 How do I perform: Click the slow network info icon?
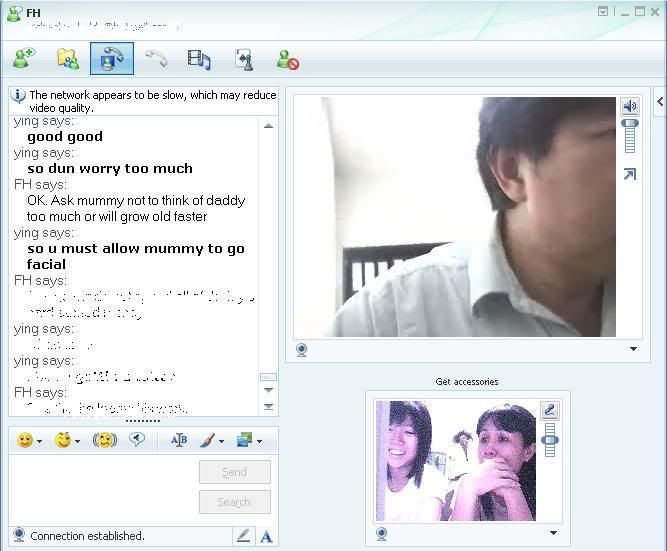[18, 96]
